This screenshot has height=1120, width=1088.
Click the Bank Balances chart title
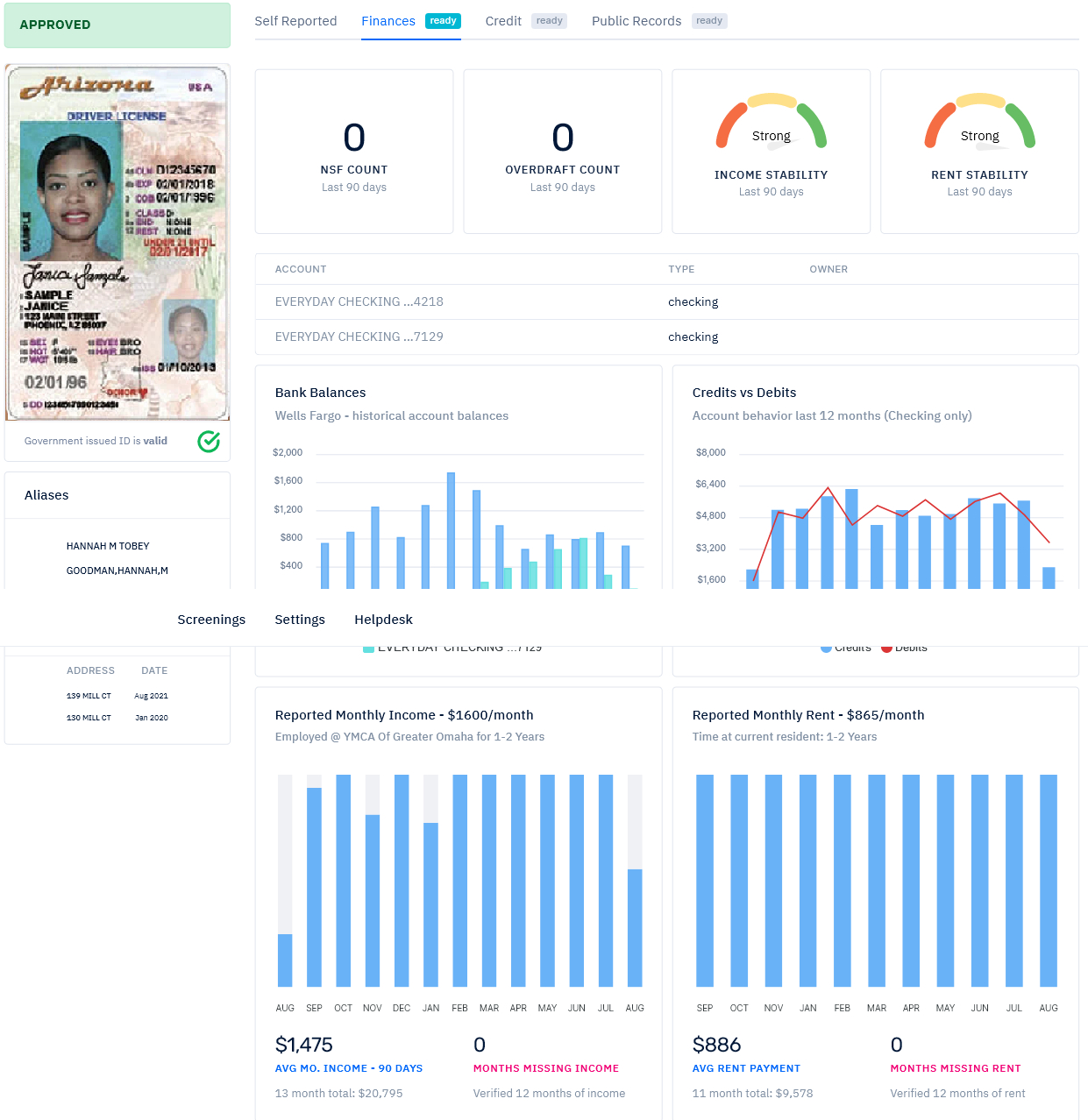pos(320,393)
